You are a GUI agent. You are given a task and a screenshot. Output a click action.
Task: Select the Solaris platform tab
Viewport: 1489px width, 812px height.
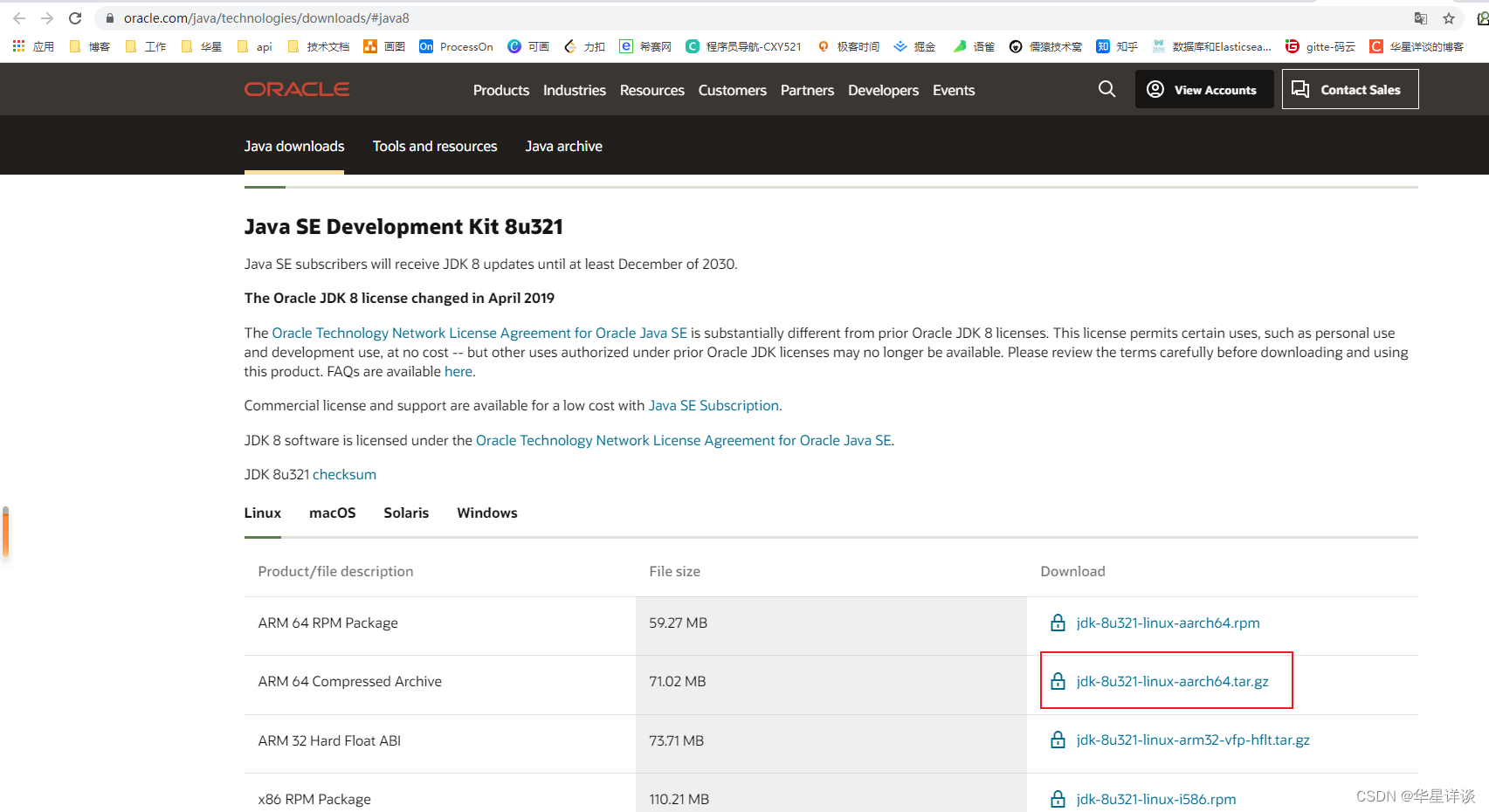click(406, 513)
